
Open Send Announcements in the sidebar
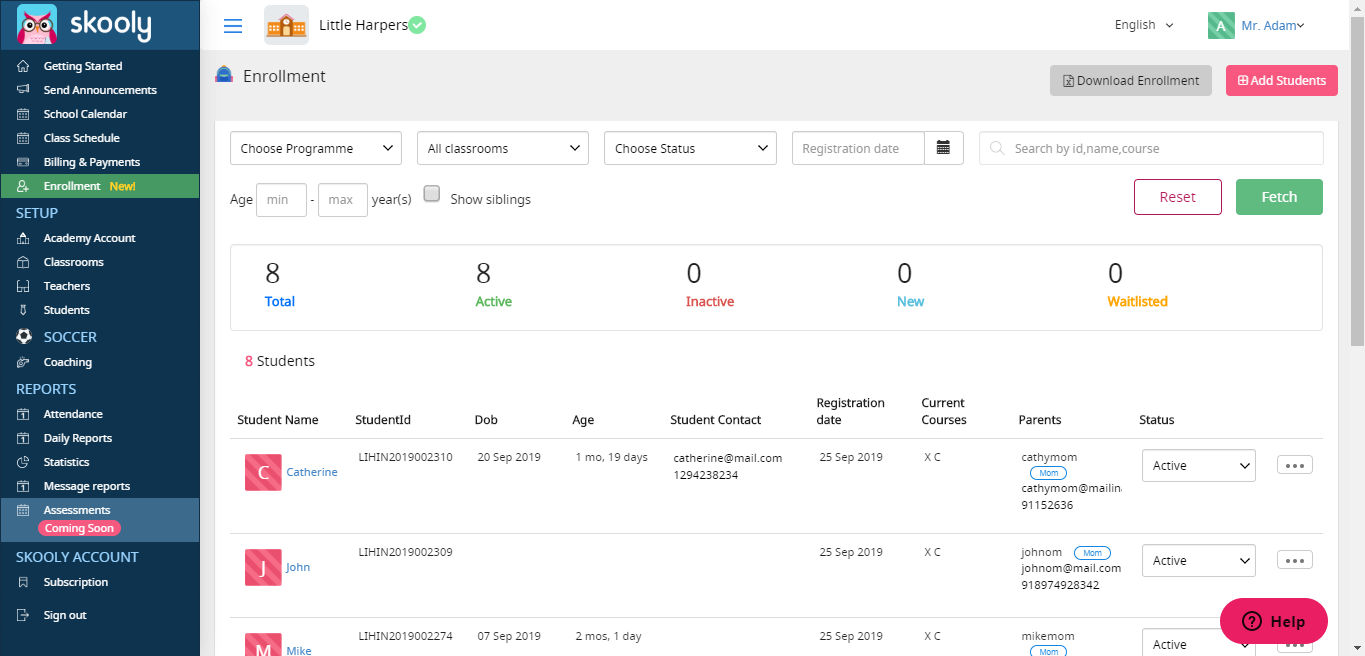[x=100, y=90]
